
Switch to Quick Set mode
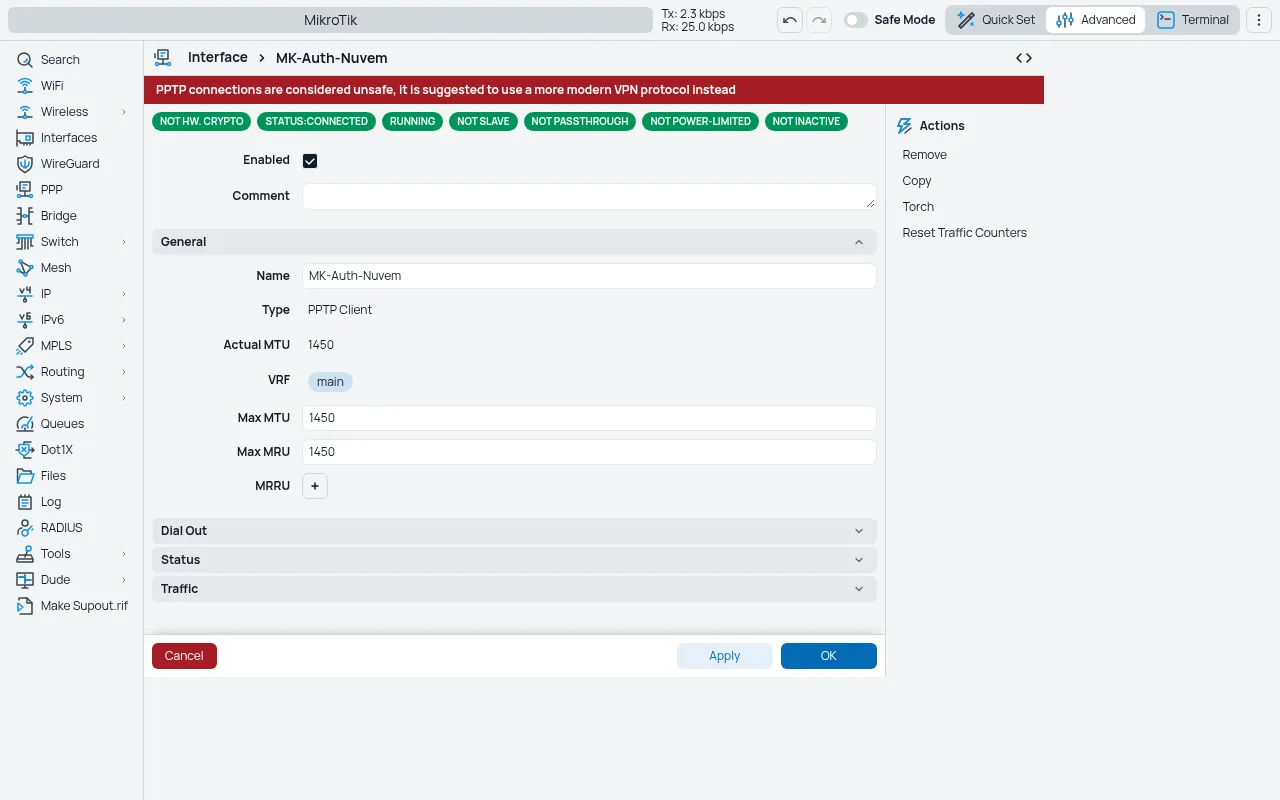click(x=996, y=20)
